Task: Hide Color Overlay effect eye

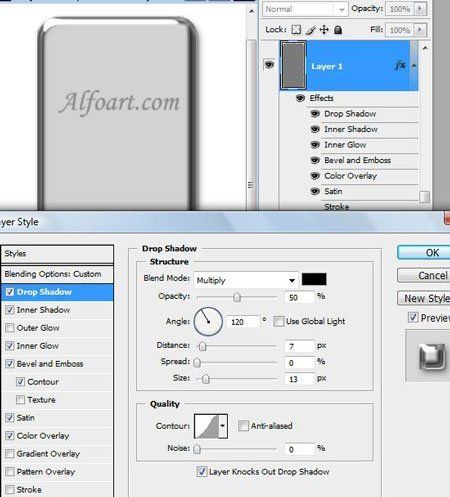Action: point(315,176)
